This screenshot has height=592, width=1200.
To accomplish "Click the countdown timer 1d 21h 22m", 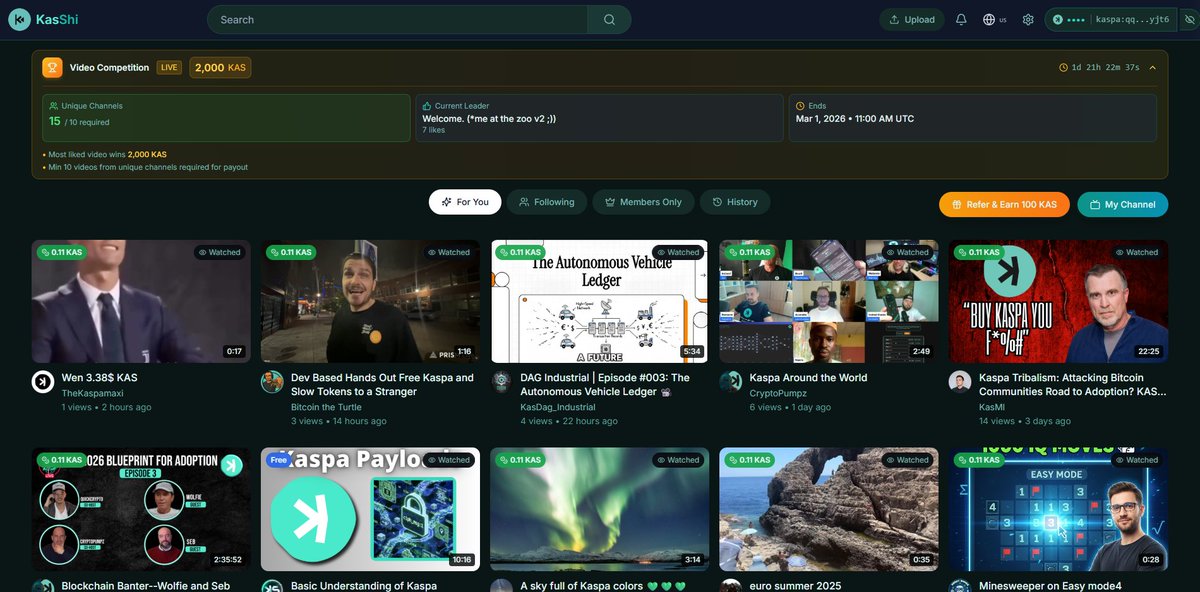I will pos(1099,68).
